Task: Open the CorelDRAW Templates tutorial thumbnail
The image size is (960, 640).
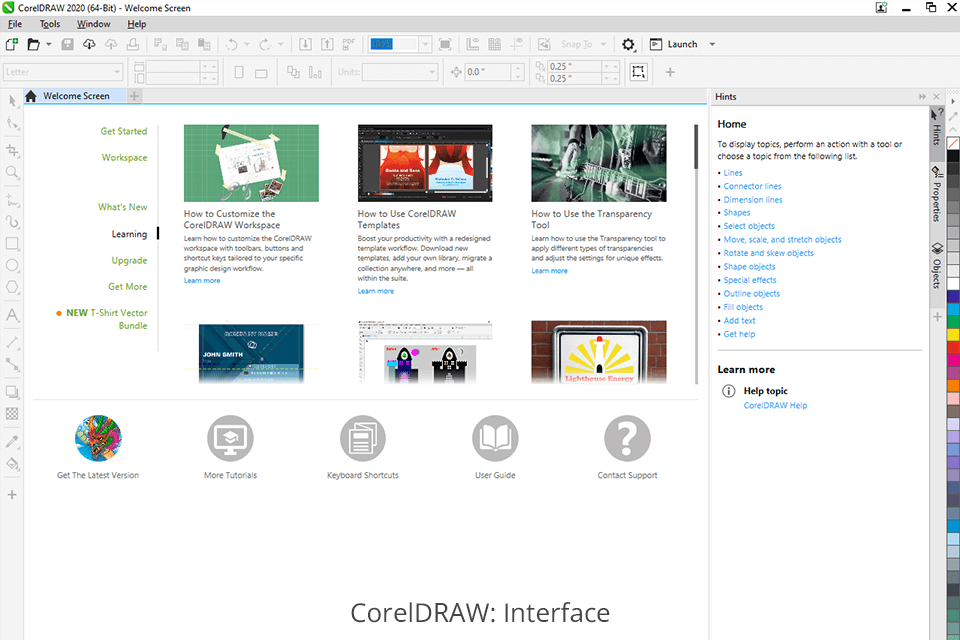Action: click(x=425, y=163)
